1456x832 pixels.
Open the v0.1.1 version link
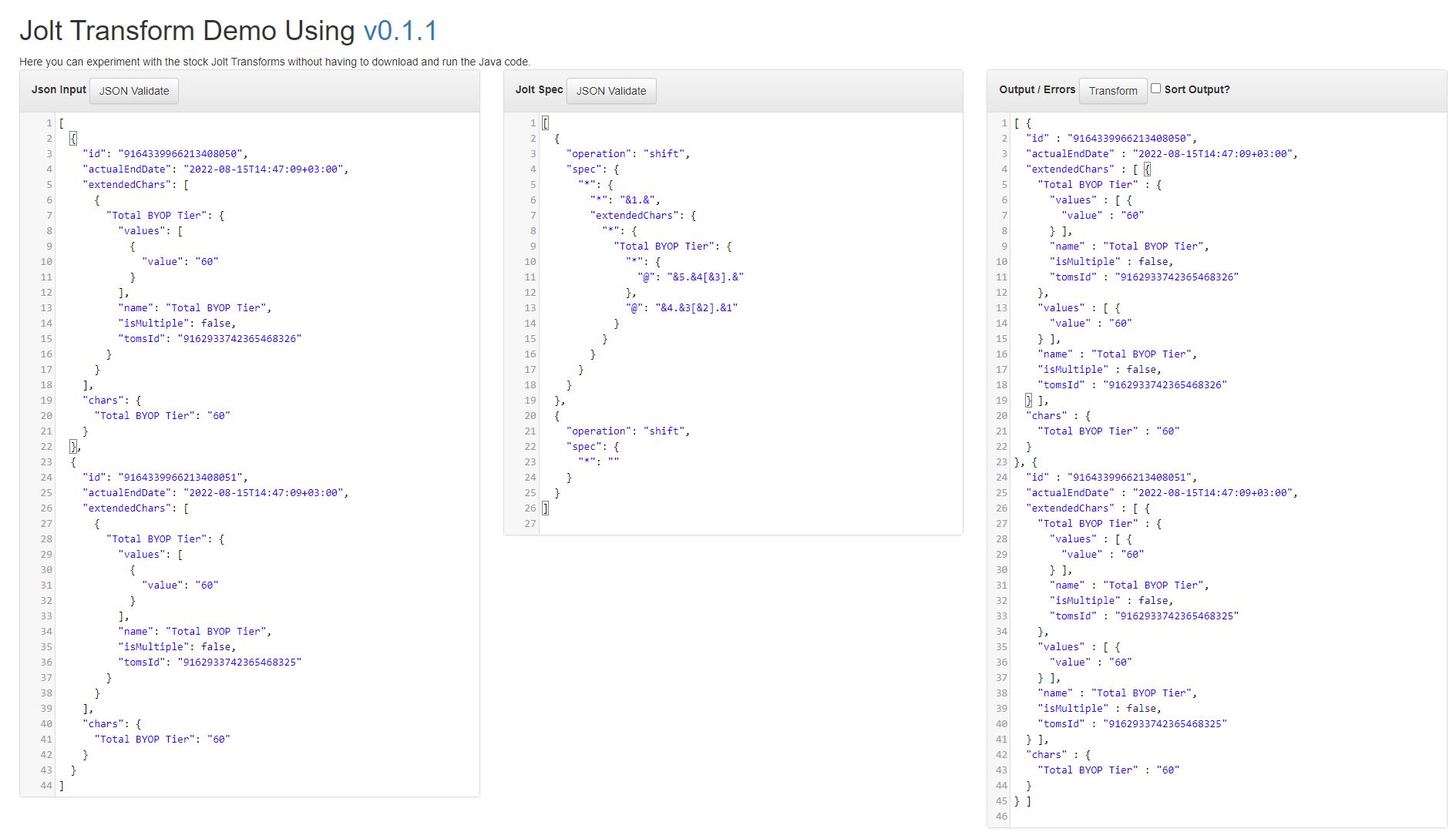(x=400, y=31)
